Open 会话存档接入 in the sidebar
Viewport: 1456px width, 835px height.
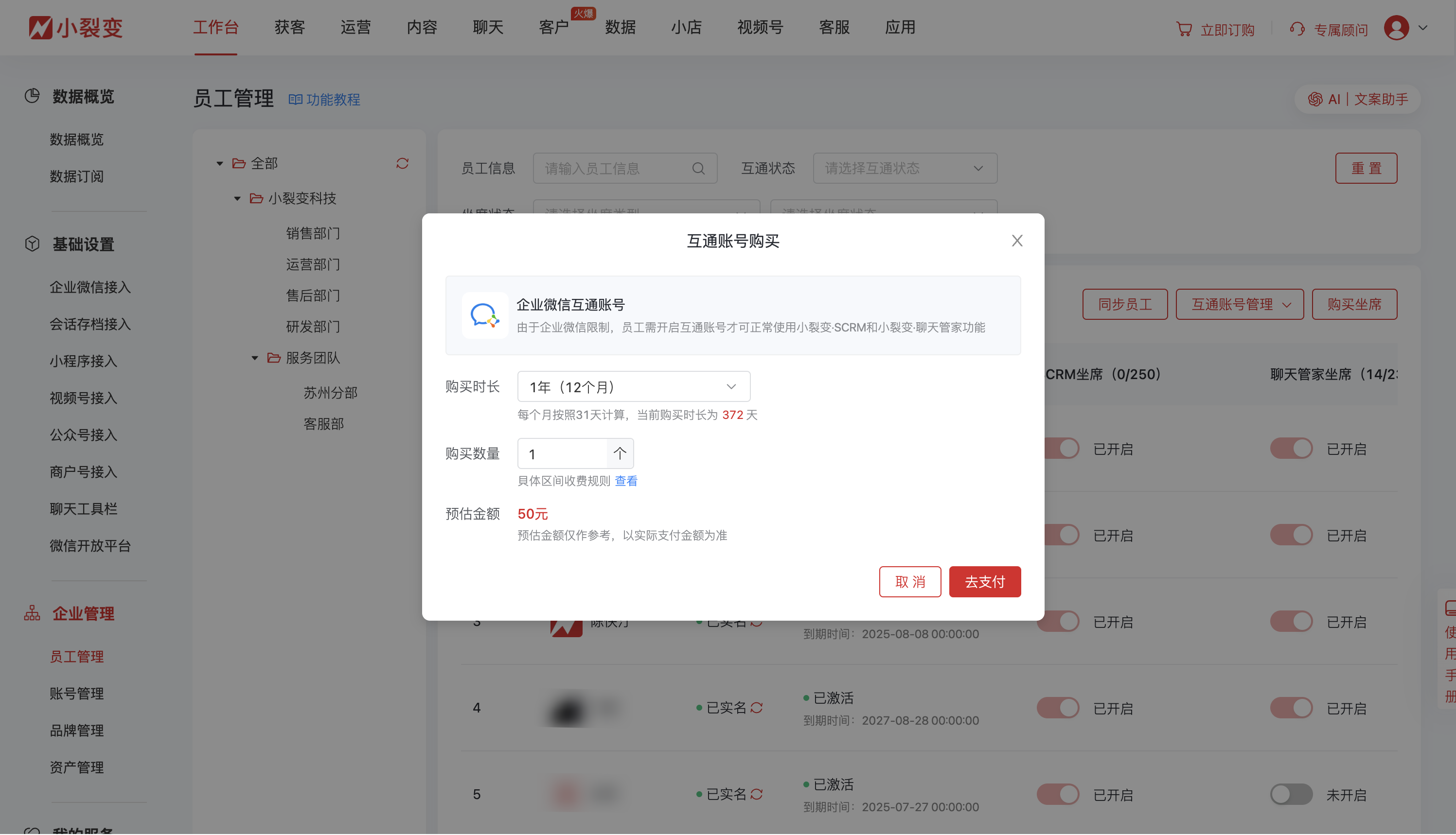tap(90, 324)
